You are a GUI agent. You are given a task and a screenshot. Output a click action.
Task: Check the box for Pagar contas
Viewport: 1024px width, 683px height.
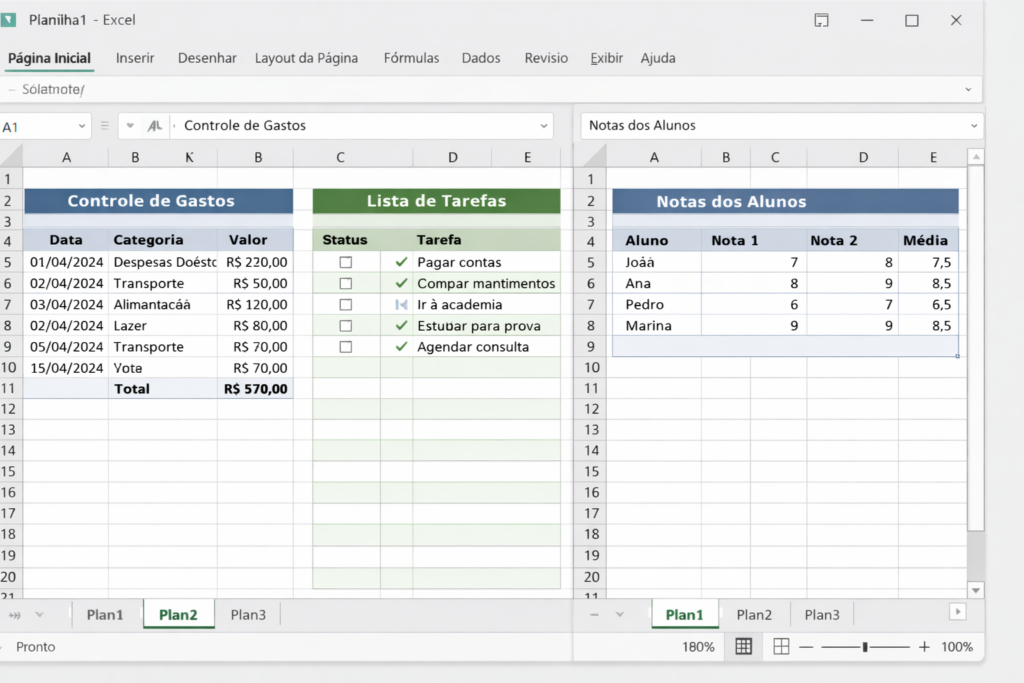(x=346, y=262)
